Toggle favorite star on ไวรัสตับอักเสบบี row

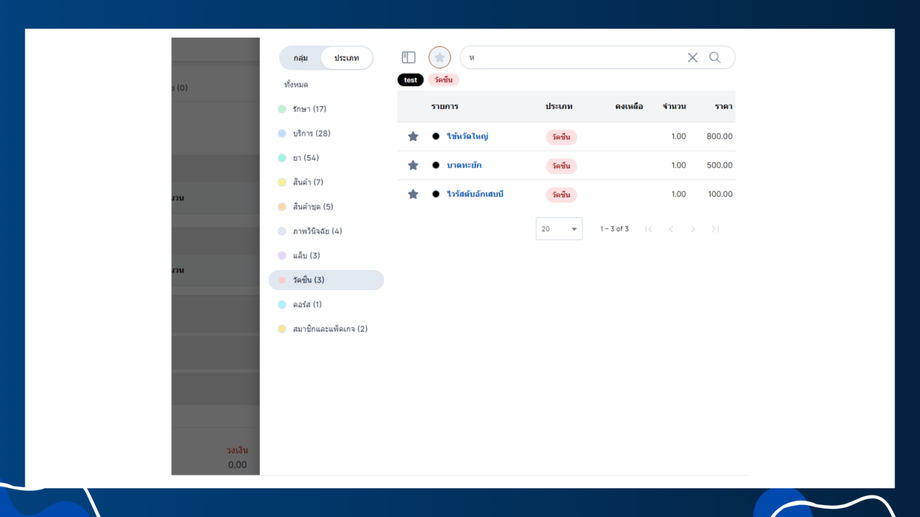(x=413, y=194)
